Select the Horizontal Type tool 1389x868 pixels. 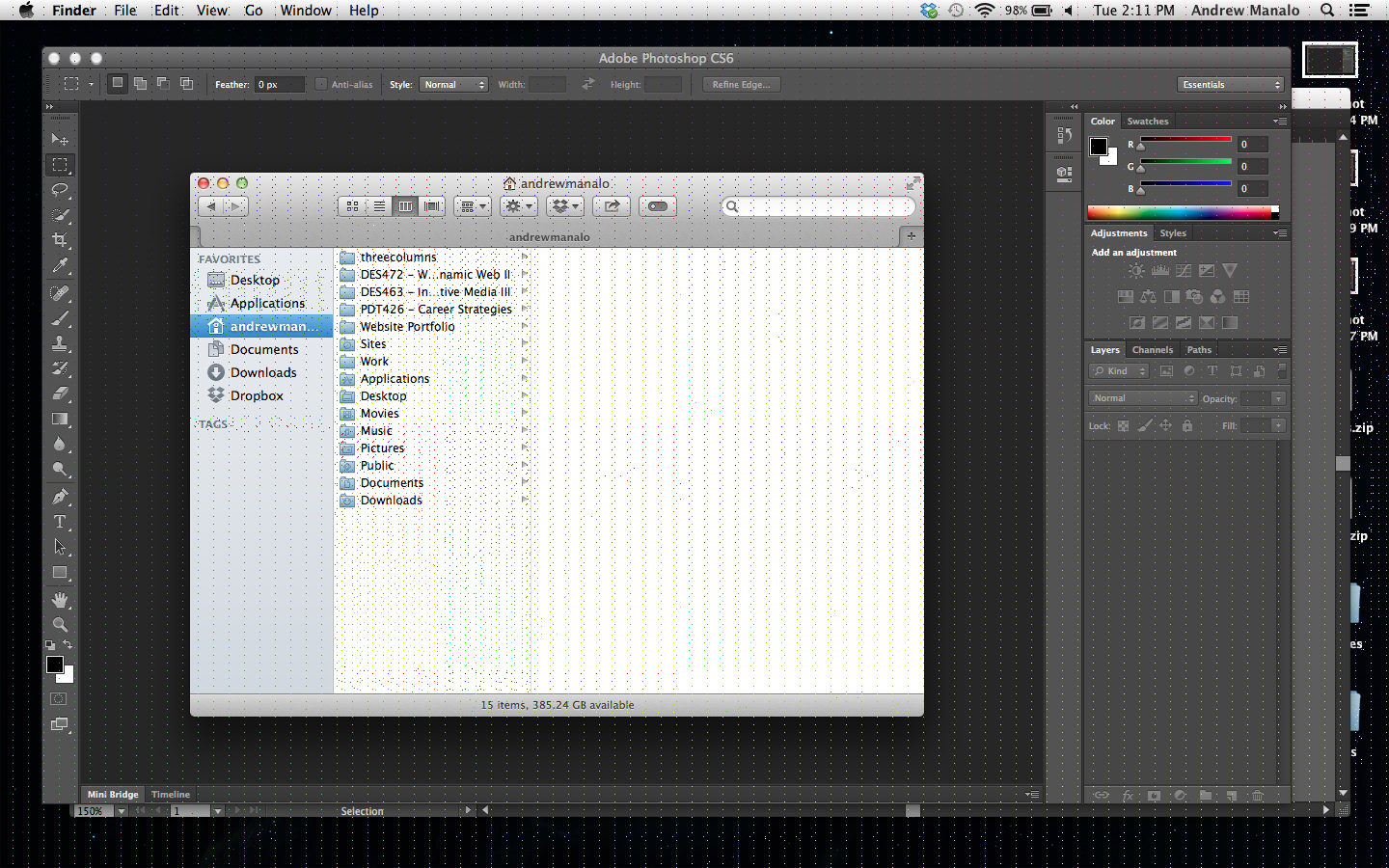[60, 522]
